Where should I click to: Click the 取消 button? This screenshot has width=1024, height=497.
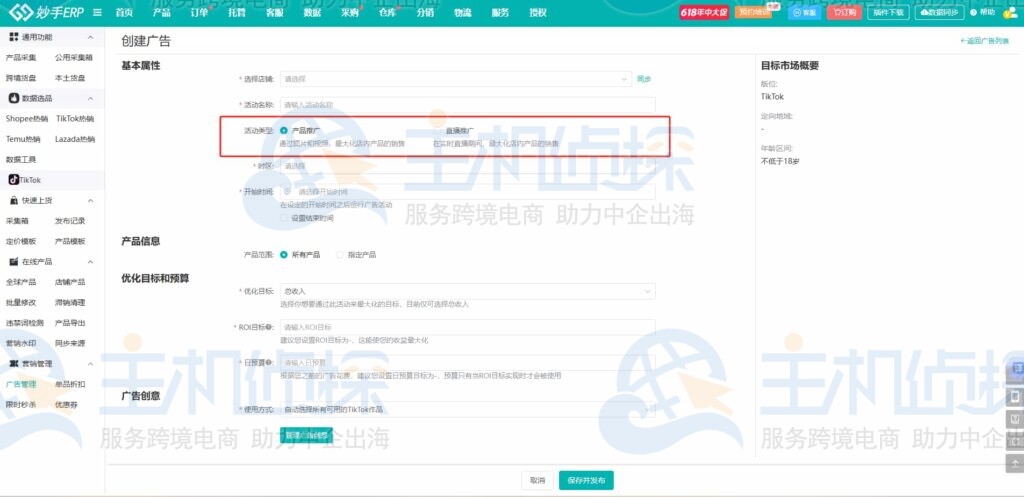click(537, 480)
